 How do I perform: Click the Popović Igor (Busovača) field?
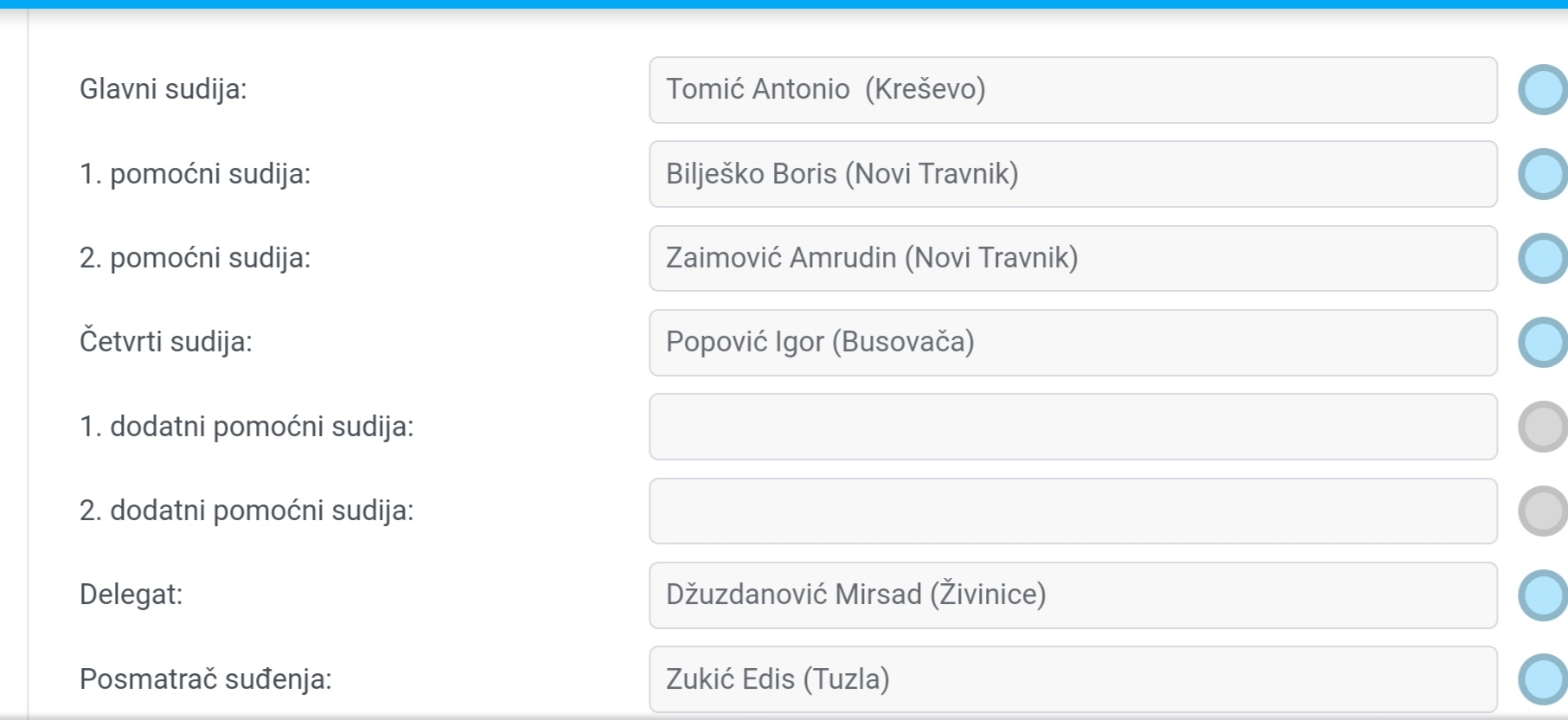(x=1073, y=343)
